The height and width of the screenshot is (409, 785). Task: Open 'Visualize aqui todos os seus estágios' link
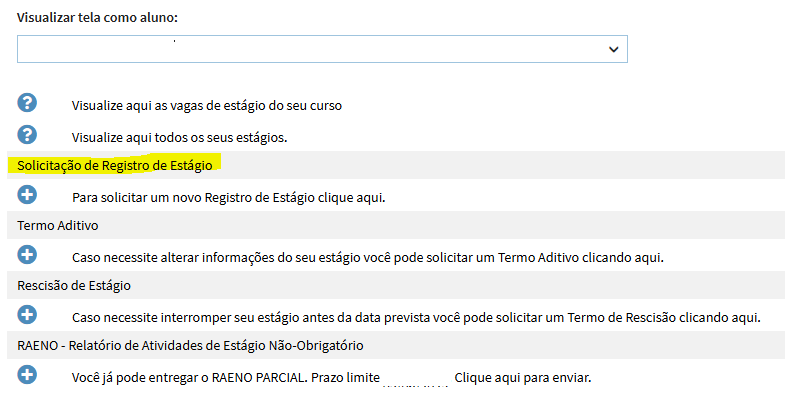[x=179, y=138]
